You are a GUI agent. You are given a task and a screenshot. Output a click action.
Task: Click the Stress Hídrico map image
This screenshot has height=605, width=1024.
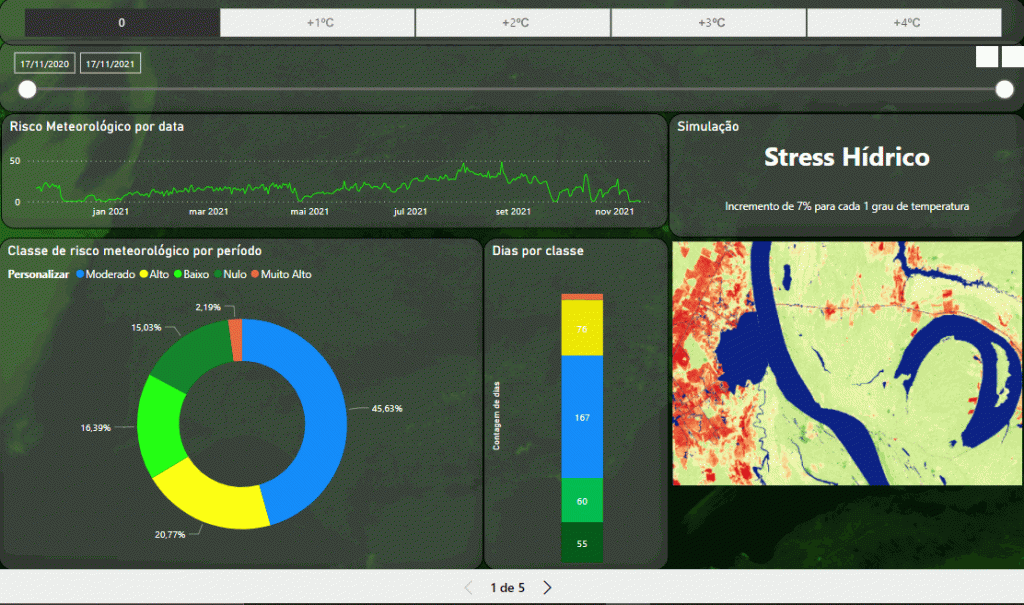[847, 363]
